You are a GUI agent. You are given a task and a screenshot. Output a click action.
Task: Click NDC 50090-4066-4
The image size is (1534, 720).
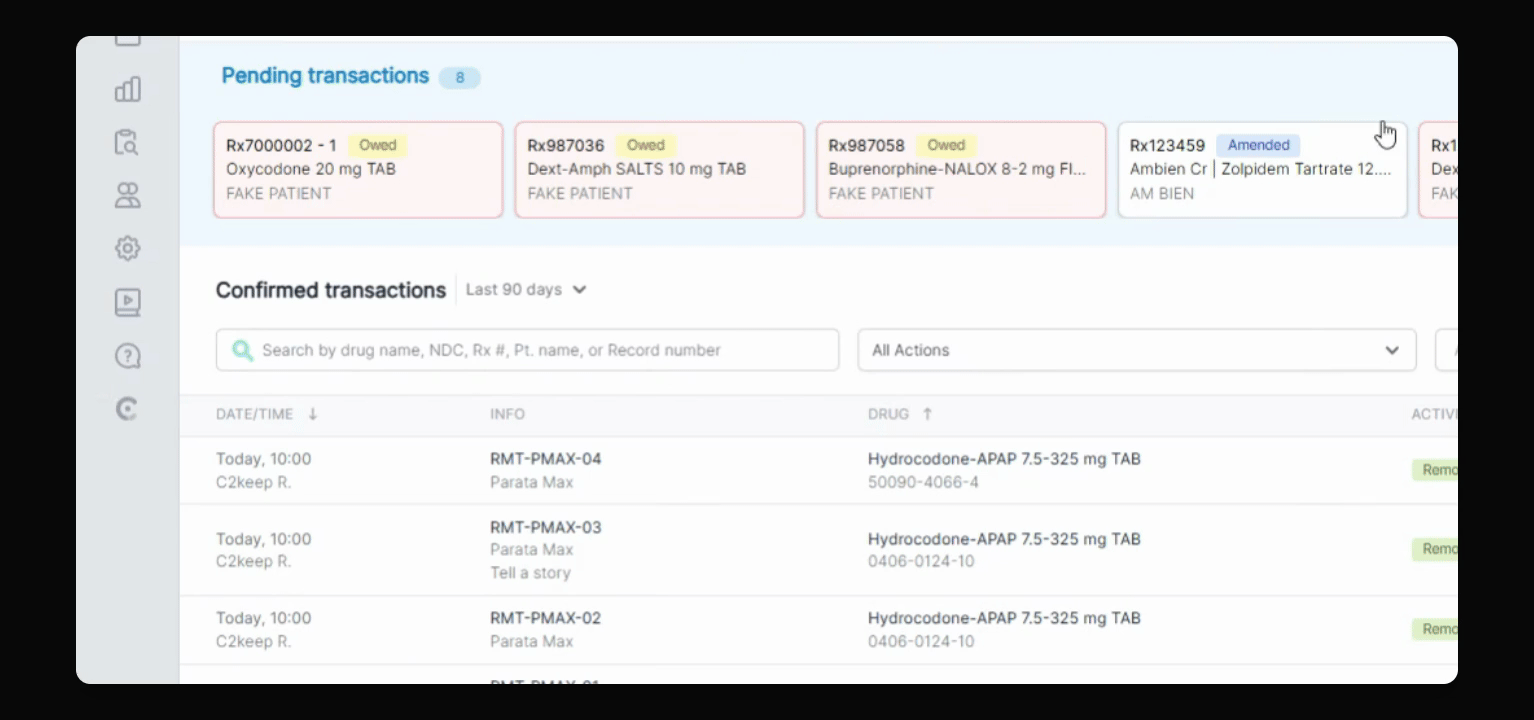[x=923, y=482]
